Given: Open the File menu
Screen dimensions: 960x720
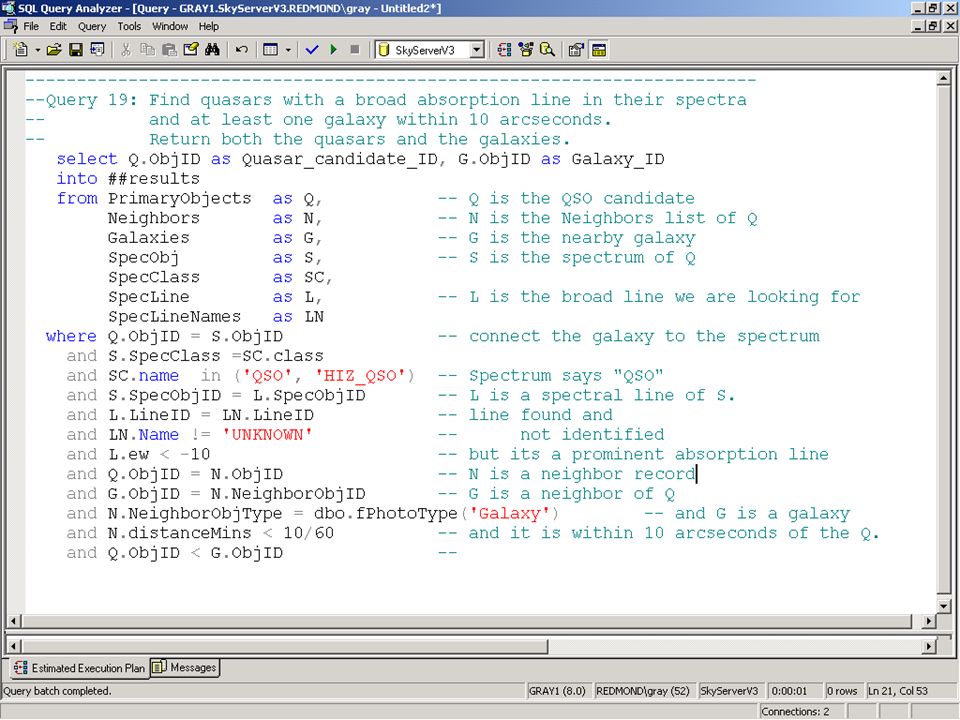Looking at the screenshot, I should click(x=31, y=26).
